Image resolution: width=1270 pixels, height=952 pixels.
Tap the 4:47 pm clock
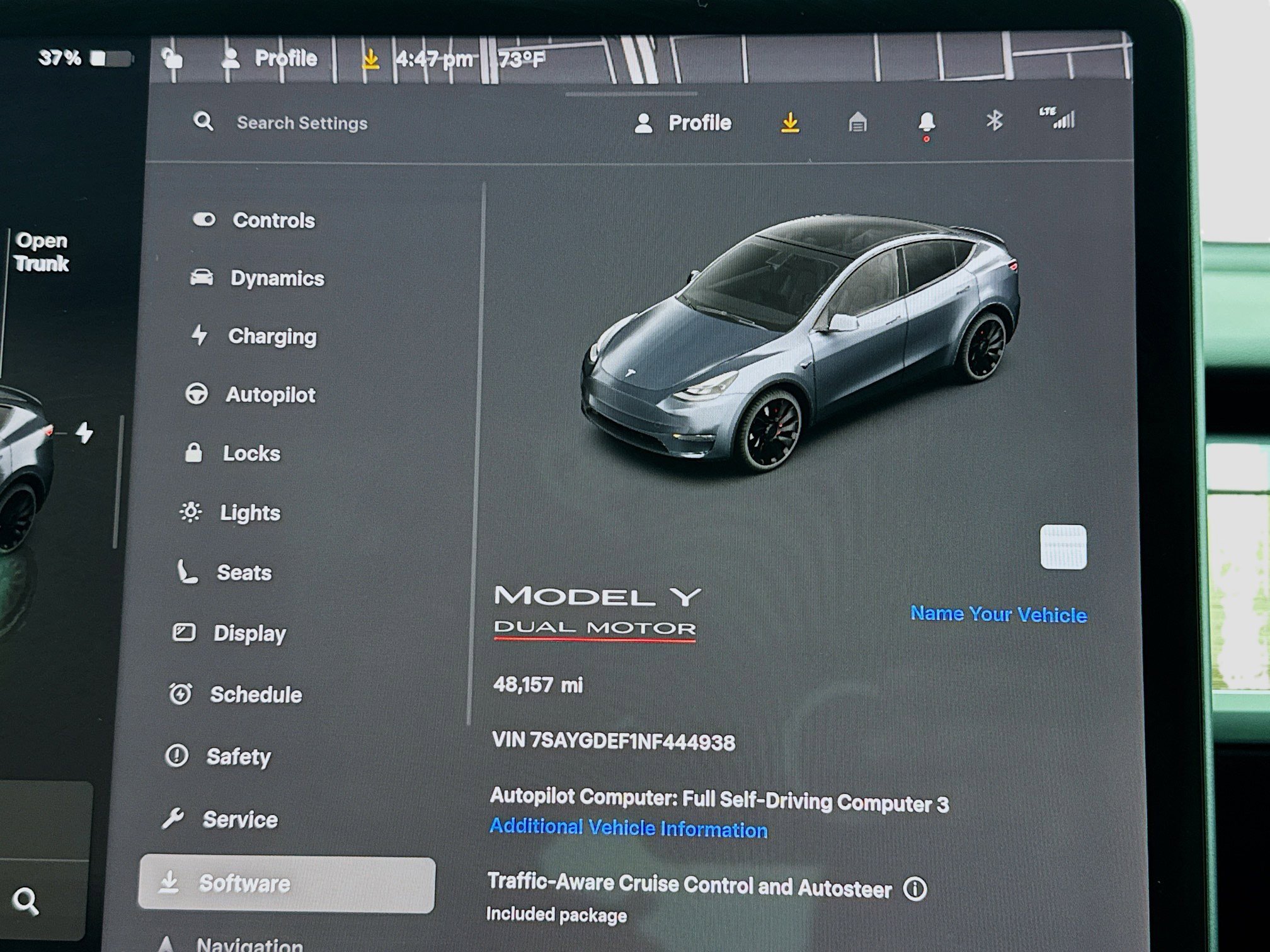(x=434, y=59)
